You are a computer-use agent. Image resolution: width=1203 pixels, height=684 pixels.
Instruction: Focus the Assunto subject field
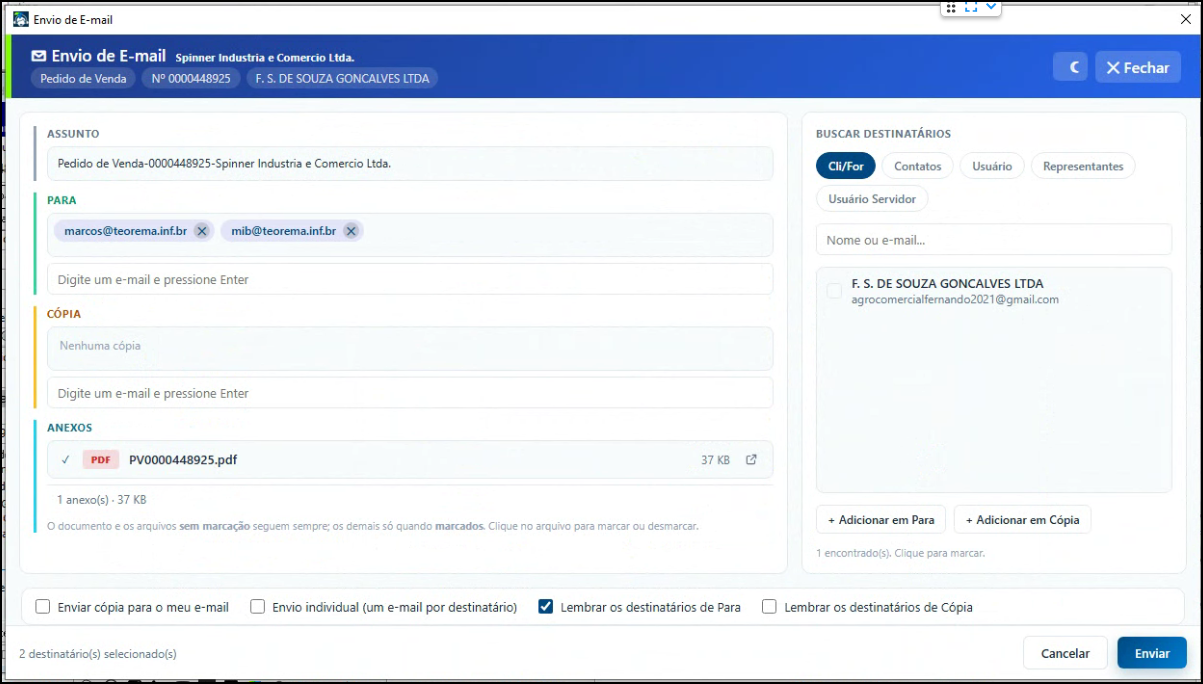click(x=410, y=163)
